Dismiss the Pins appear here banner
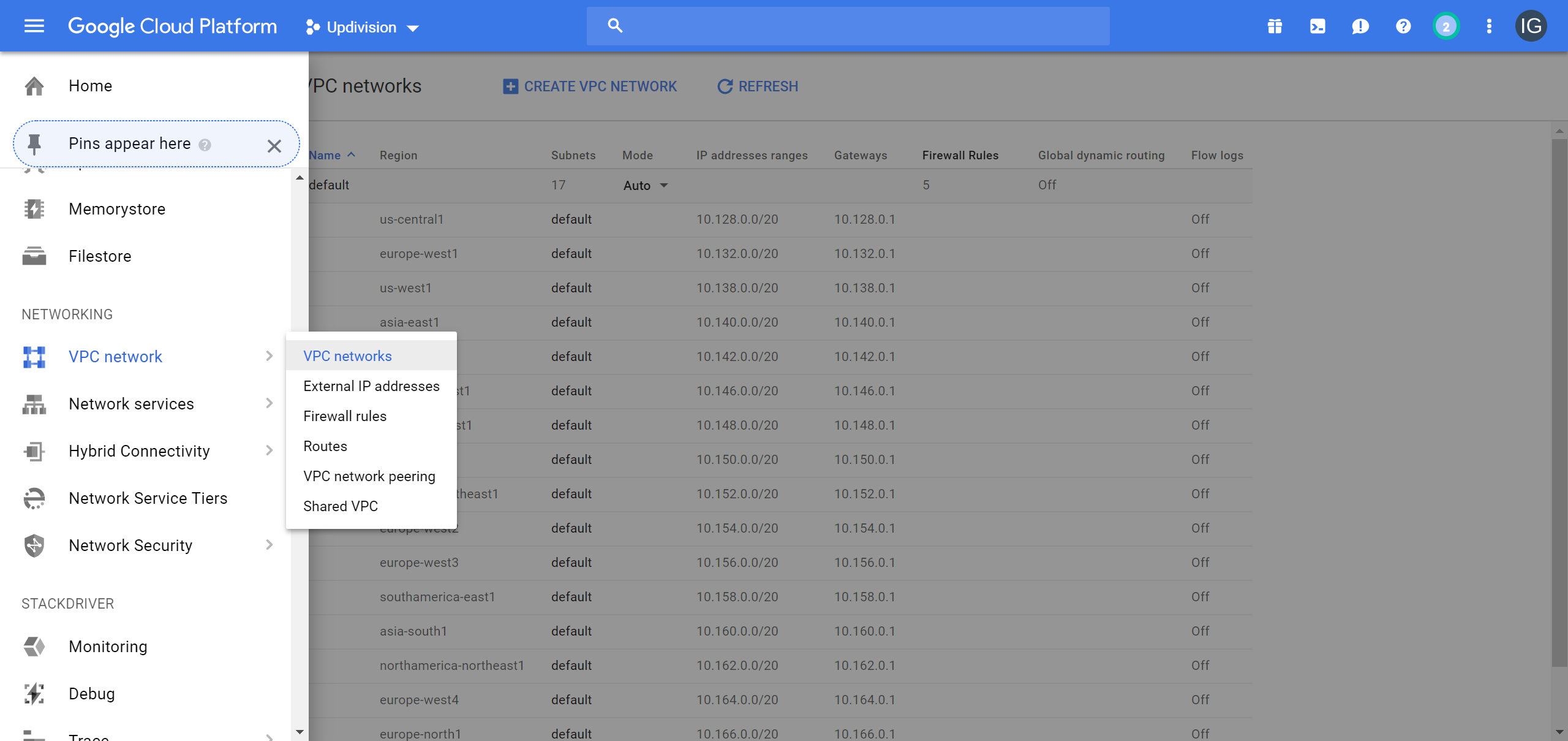The width and height of the screenshot is (1568, 741). 274,145
